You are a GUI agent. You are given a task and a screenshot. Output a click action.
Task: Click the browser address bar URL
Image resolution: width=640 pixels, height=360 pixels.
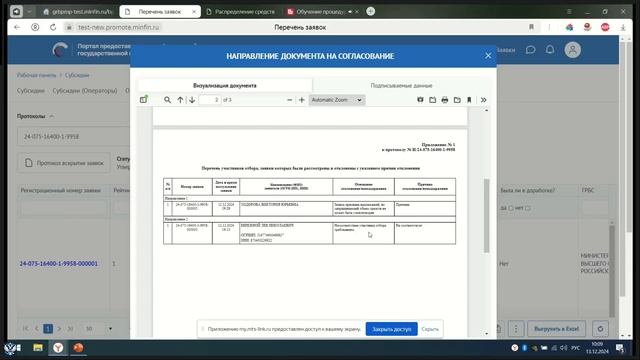coord(119,27)
